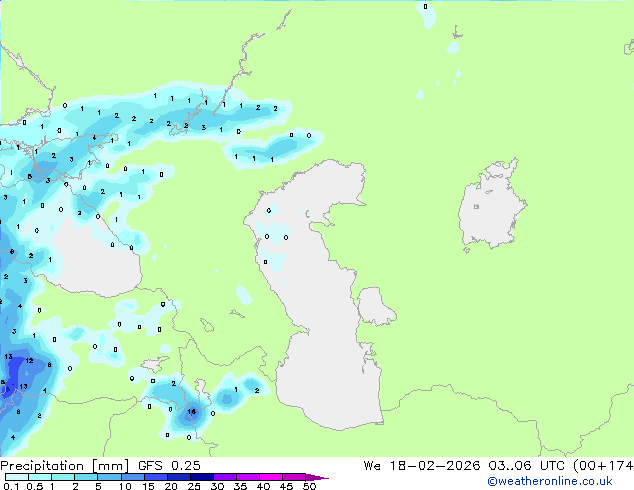Pick the 35–40 mm violet legend swatch

pyautogui.click(x=247, y=477)
